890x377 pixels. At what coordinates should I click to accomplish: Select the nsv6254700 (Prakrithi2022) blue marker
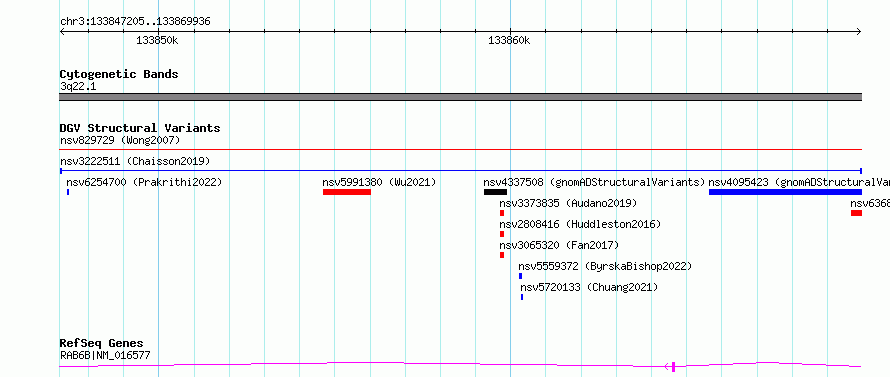(x=68, y=192)
